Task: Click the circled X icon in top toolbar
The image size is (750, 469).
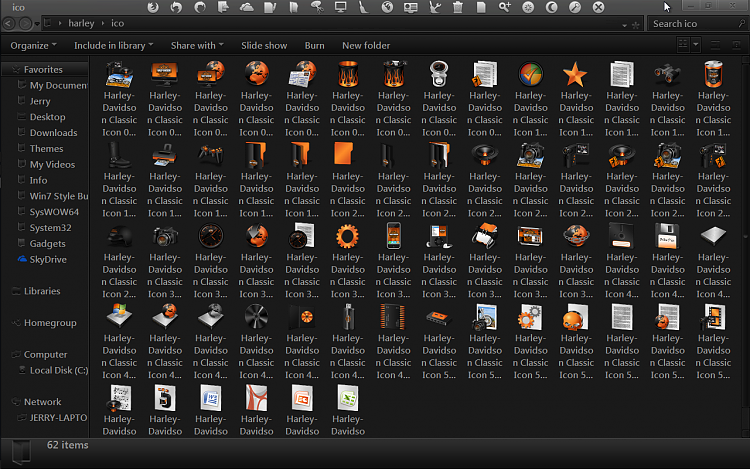Action: pos(598,7)
